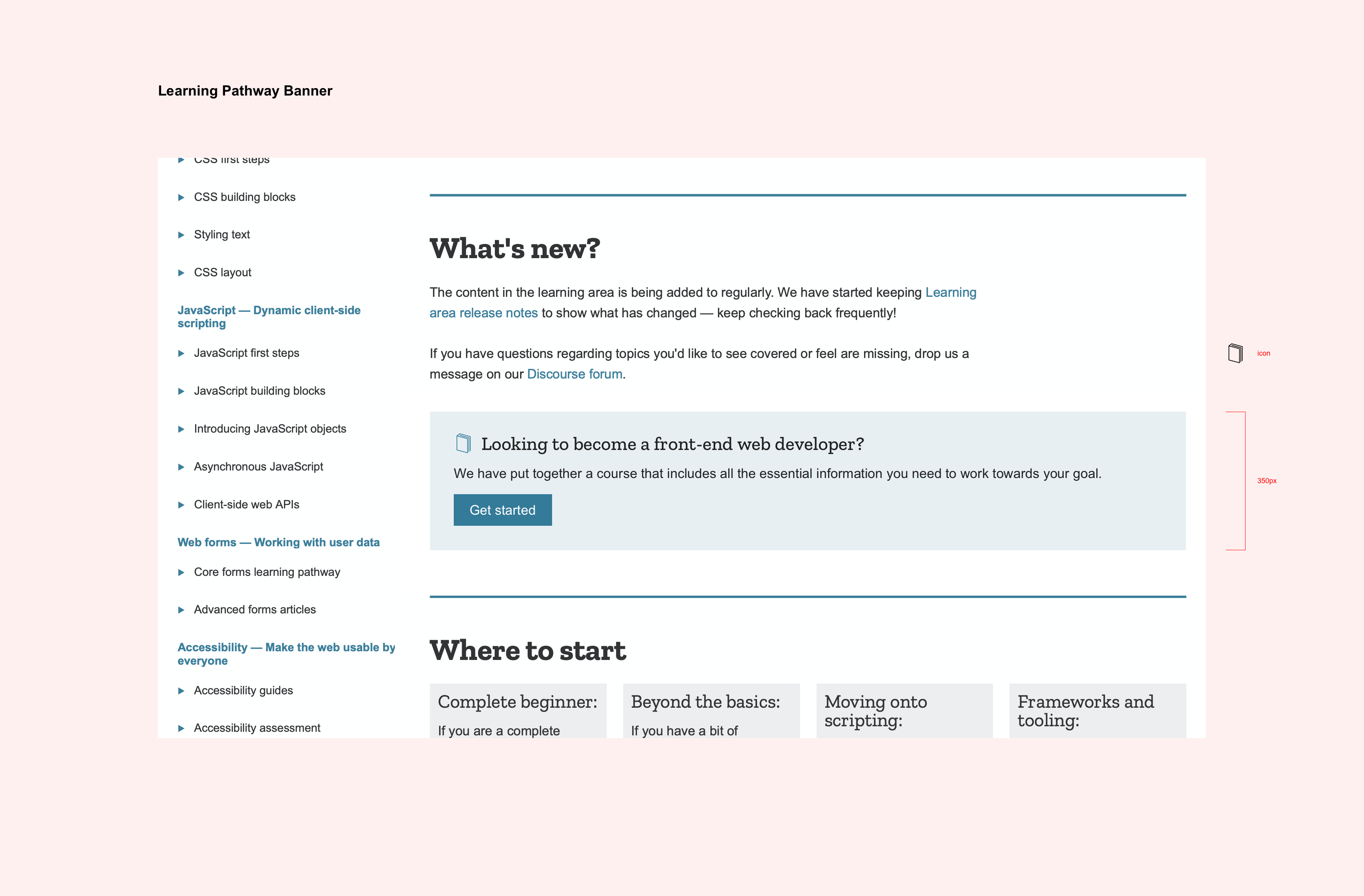The width and height of the screenshot is (1364, 896).
Task: Expand the Styling text section
Action: click(182, 235)
